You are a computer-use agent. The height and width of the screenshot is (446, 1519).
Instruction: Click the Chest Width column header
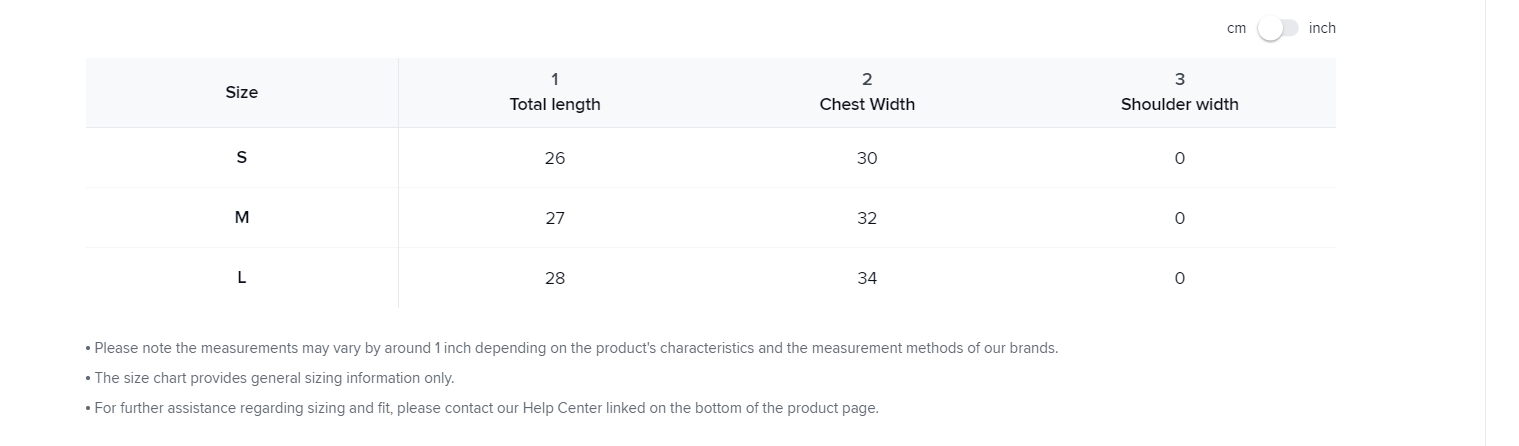(x=867, y=104)
